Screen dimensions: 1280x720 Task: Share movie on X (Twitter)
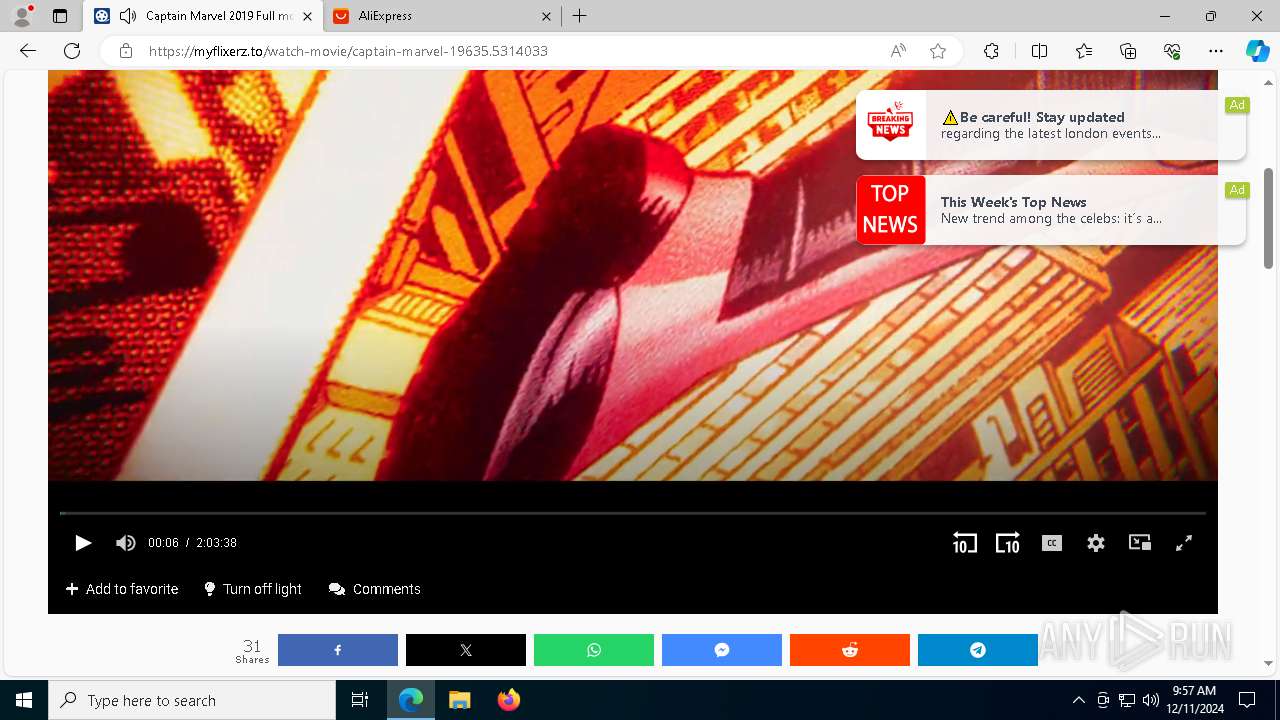(x=466, y=650)
